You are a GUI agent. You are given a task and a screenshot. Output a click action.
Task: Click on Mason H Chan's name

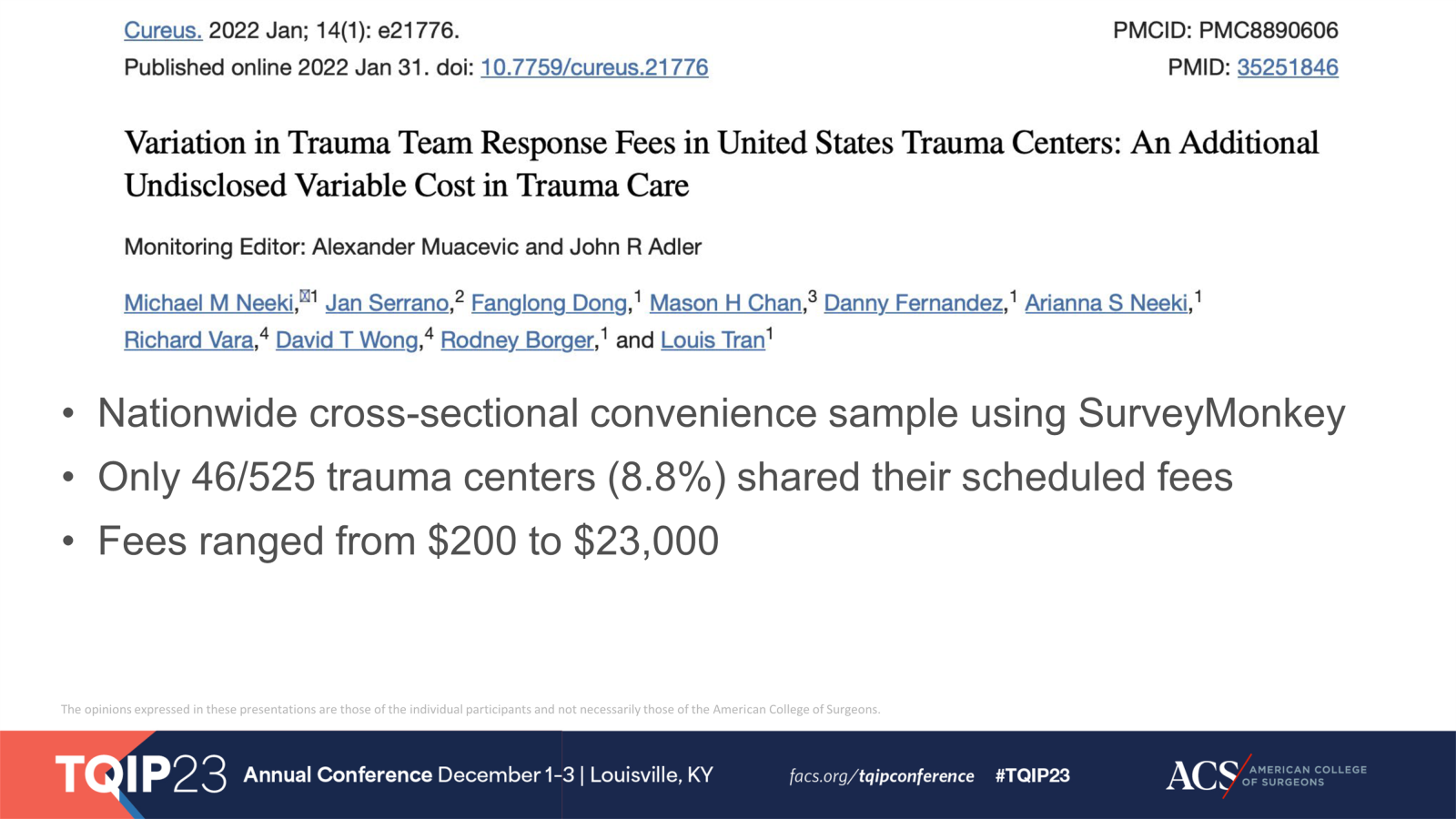tap(725, 303)
